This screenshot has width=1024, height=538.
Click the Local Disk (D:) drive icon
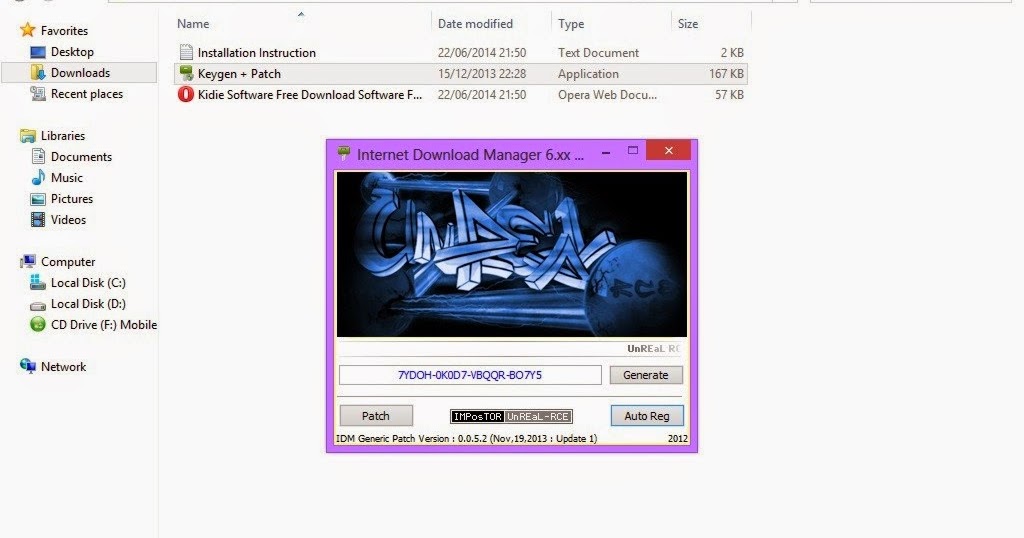38,304
